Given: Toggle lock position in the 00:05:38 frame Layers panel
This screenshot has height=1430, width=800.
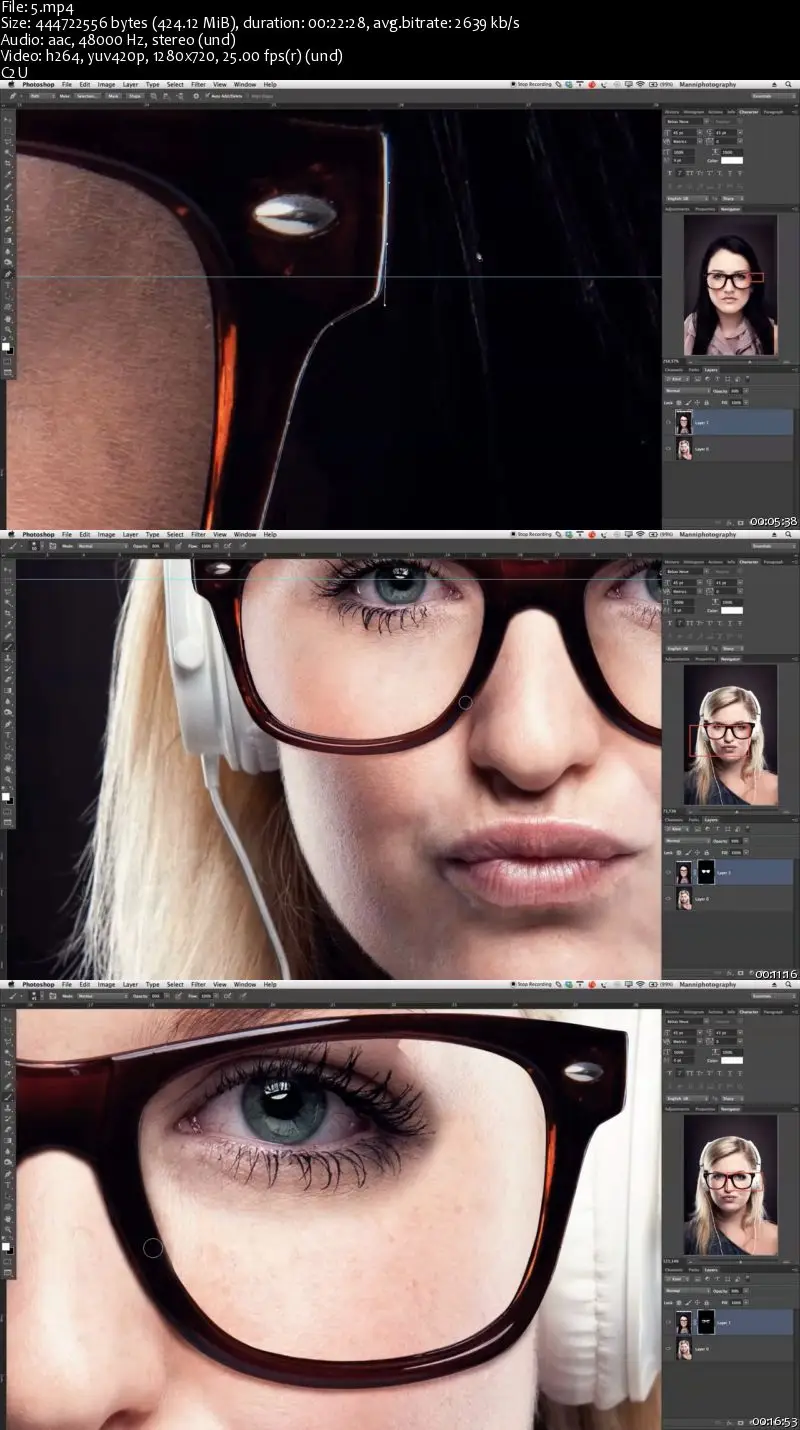Looking at the screenshot, I should pyautogui.click(x=697, y=402).
